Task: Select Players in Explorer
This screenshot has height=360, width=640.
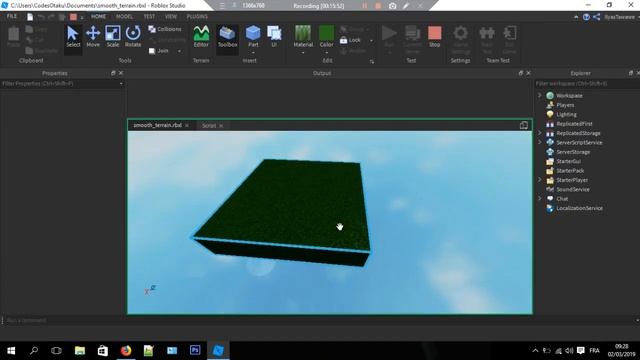Action: coord(565,105)
